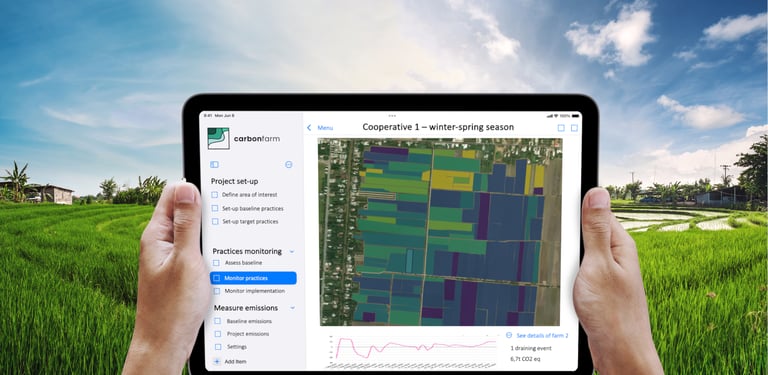Click the carbonfarm brand name text
This screenshot has height=375, width=768.
pyautogui.click(x=257, y=139)
